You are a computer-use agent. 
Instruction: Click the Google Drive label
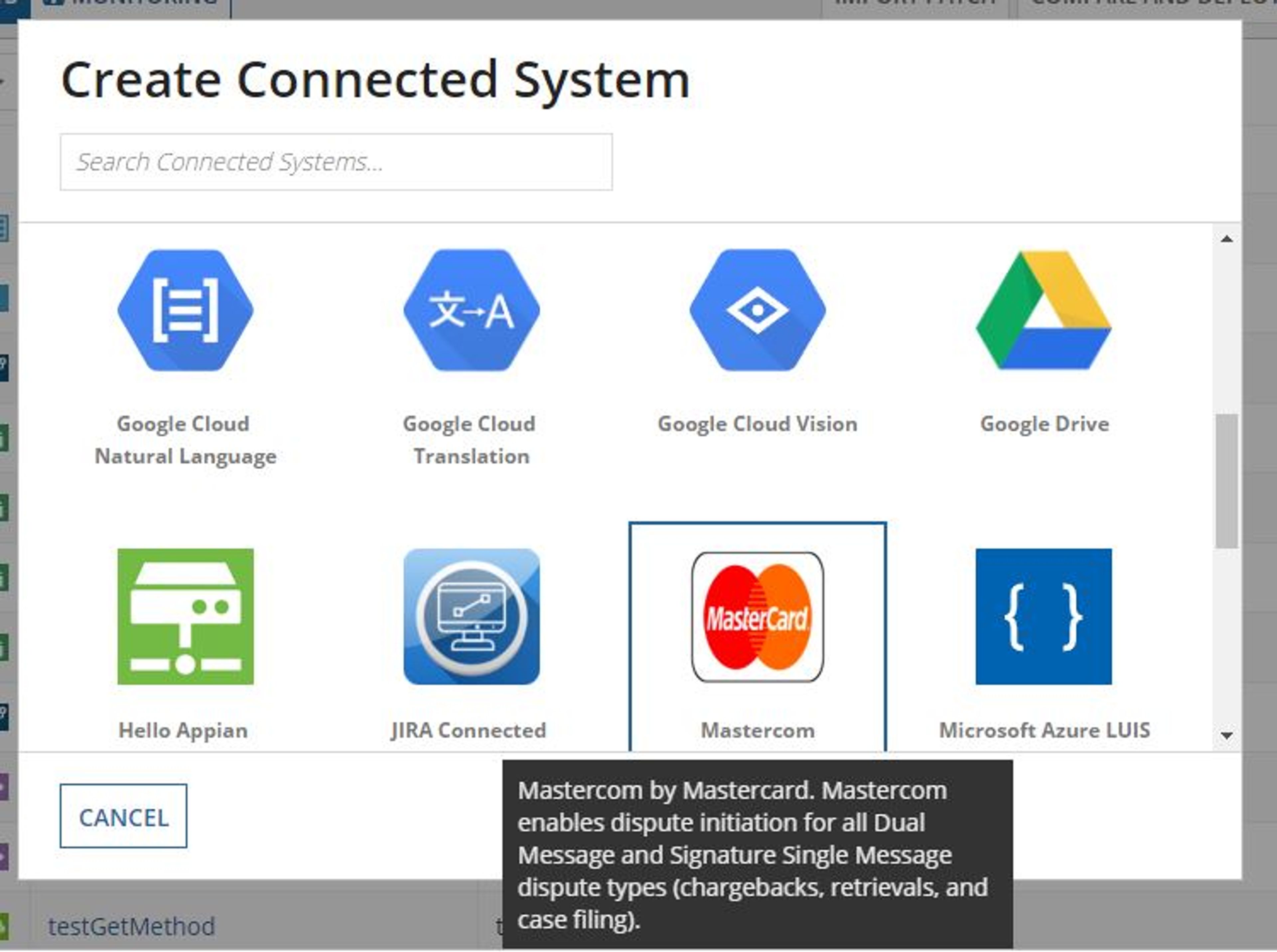point(1044,424)
